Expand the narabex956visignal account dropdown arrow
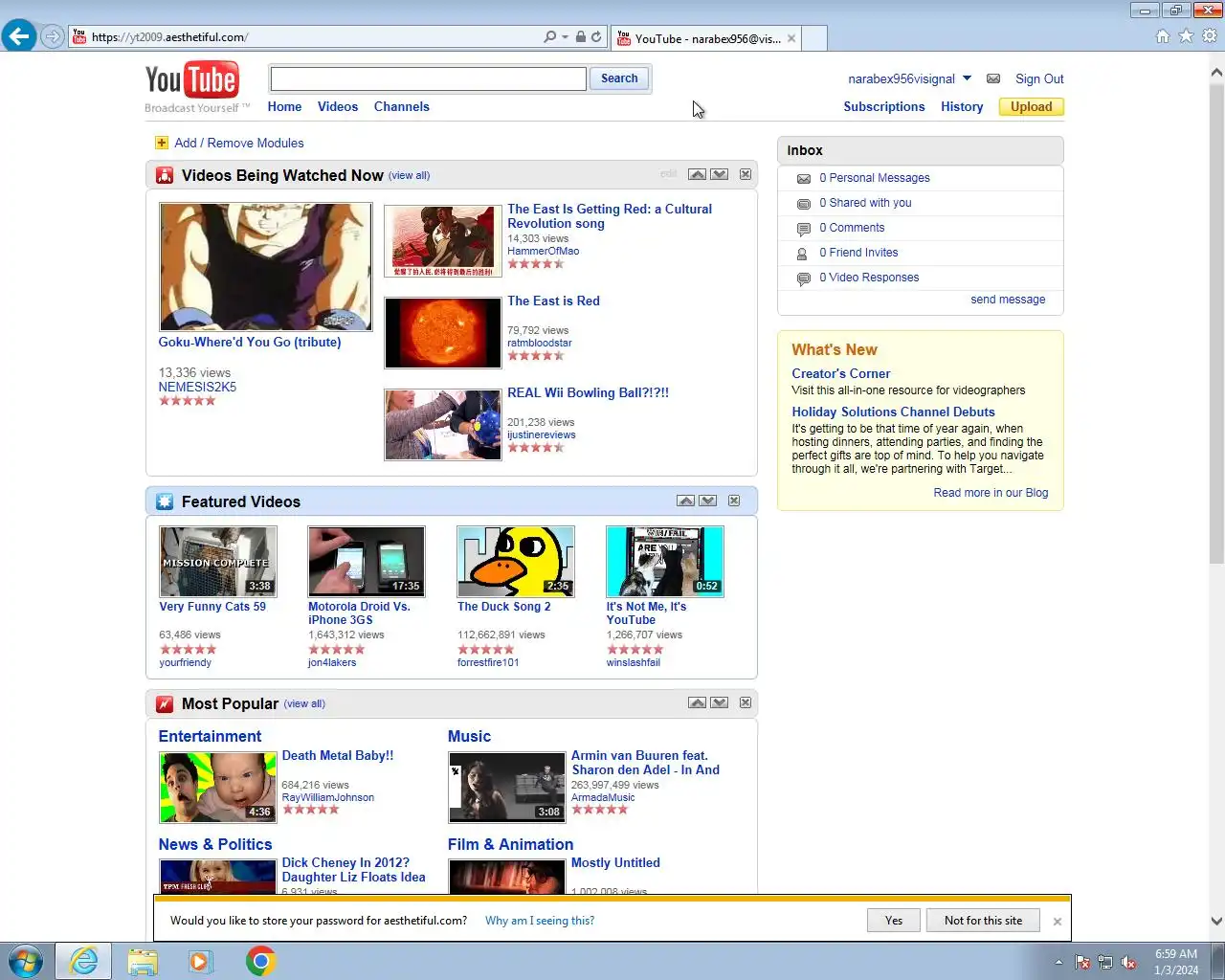This screenshot has width=1225, height=980. [967, 78]
